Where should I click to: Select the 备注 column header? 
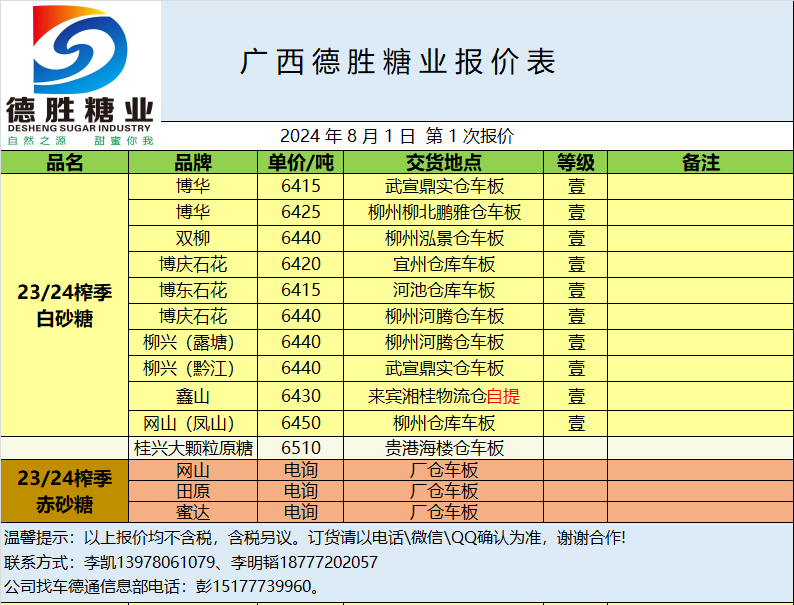700,163
